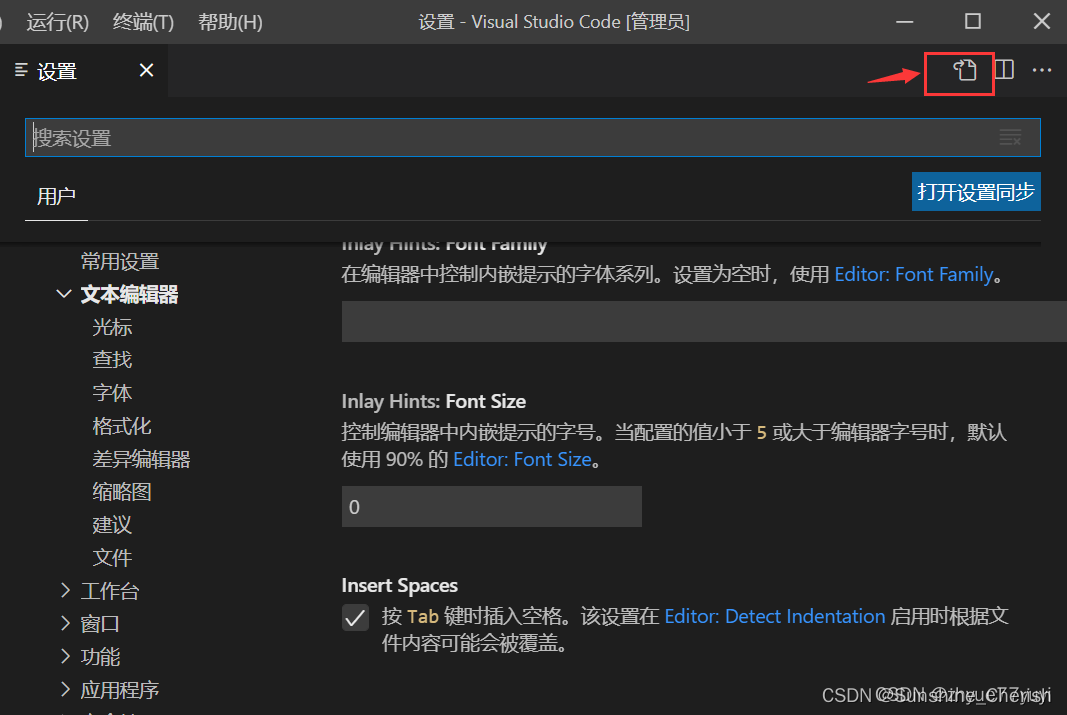
Task: Expand the 功能 section
Action: click(65, 656)
